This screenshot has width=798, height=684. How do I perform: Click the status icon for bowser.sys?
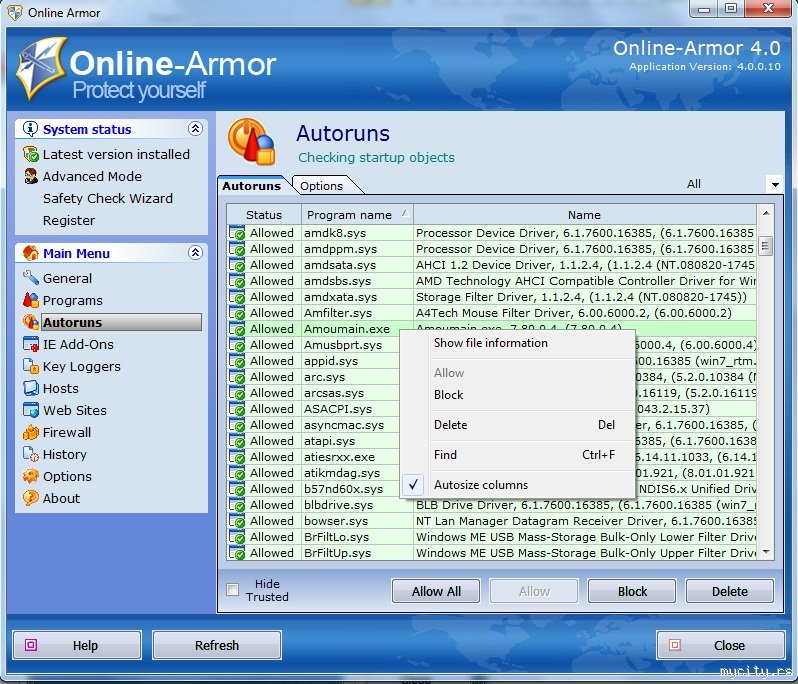[x=237, y=521]
